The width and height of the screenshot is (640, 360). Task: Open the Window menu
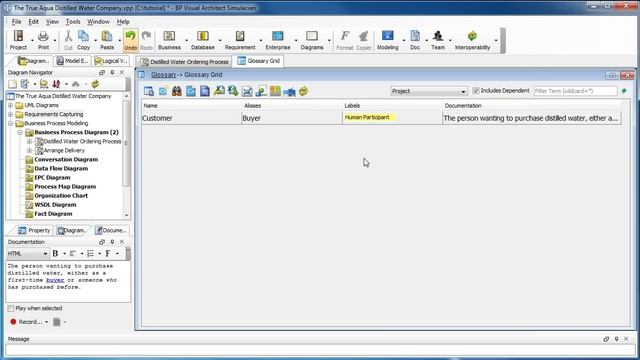click(98, 22)
